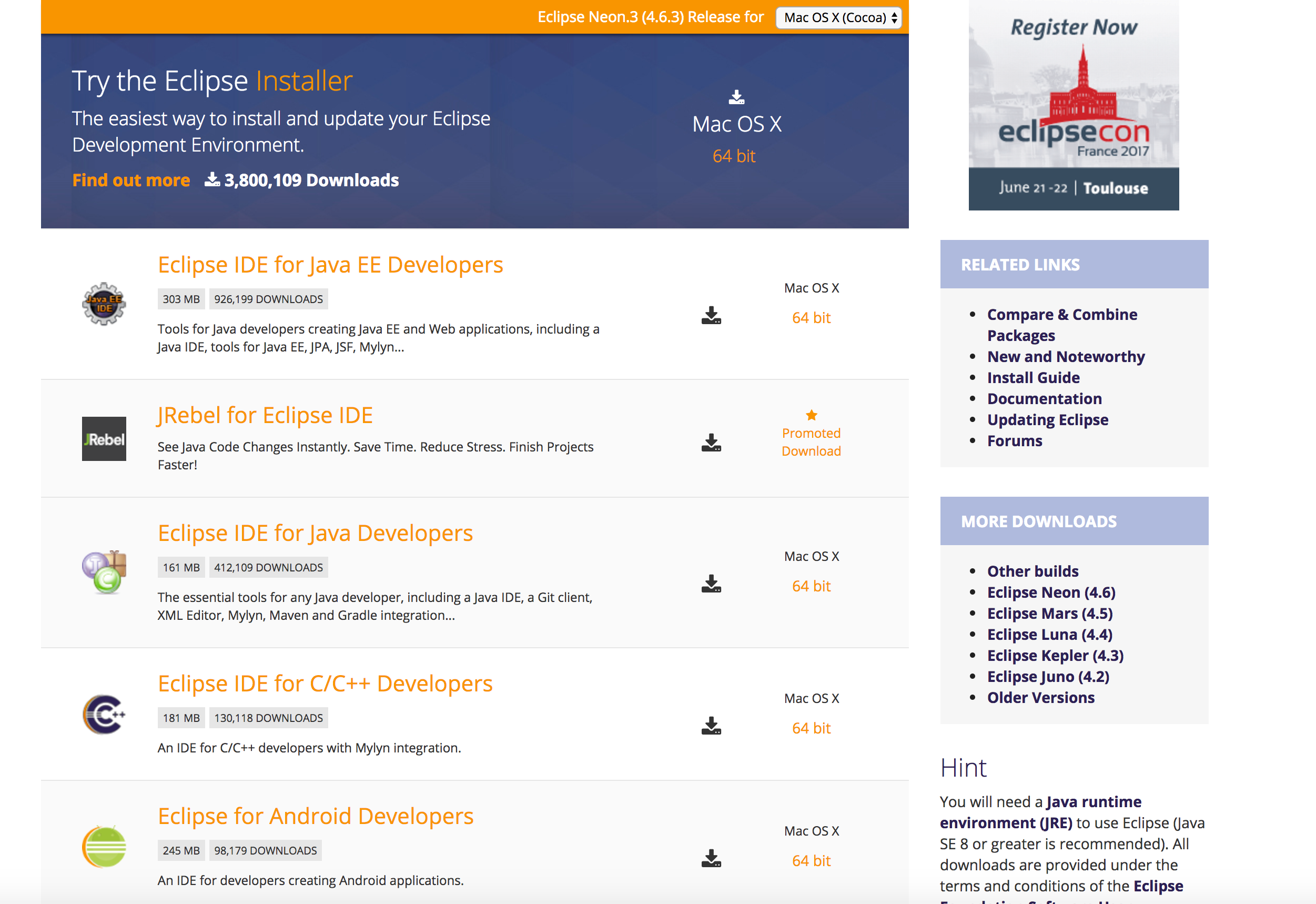Click the Promoted Download link
Screen dimensions: 1316x904
pyautogui.click(x=811, y=442)
